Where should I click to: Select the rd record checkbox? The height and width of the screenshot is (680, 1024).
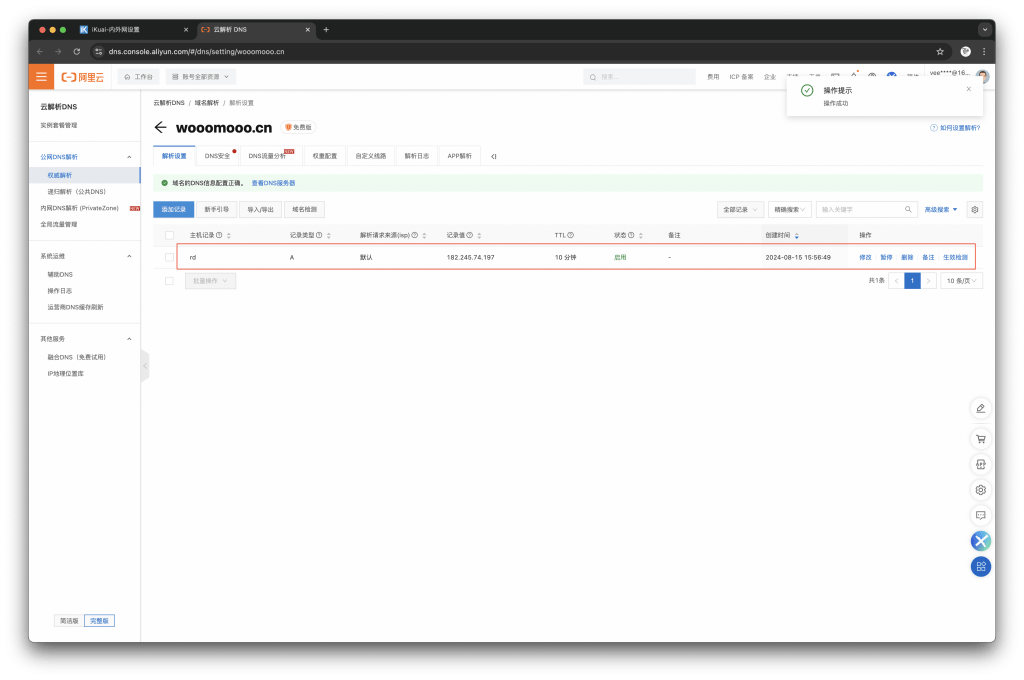(x=169, y=257)
